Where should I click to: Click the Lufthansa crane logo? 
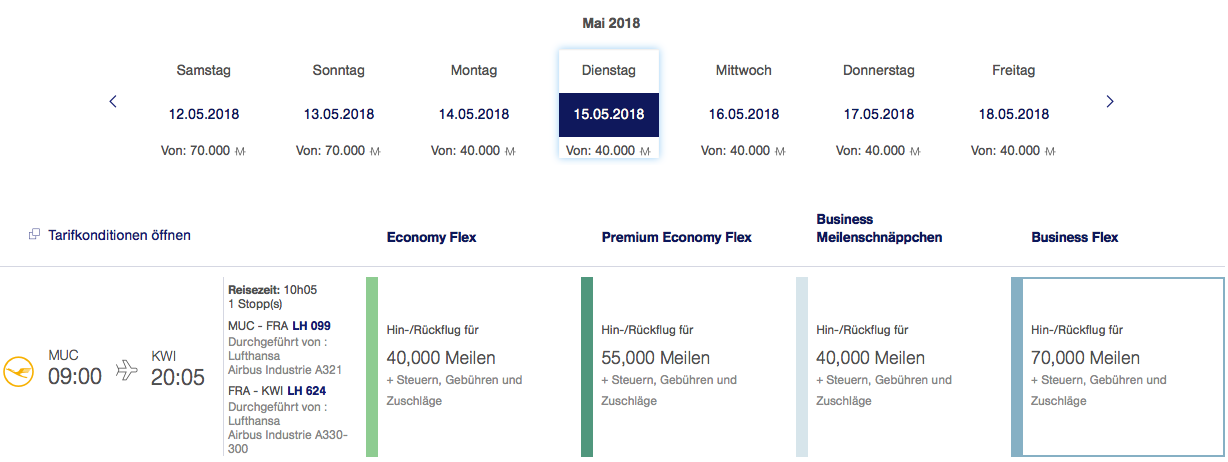(x=18, y=370)
